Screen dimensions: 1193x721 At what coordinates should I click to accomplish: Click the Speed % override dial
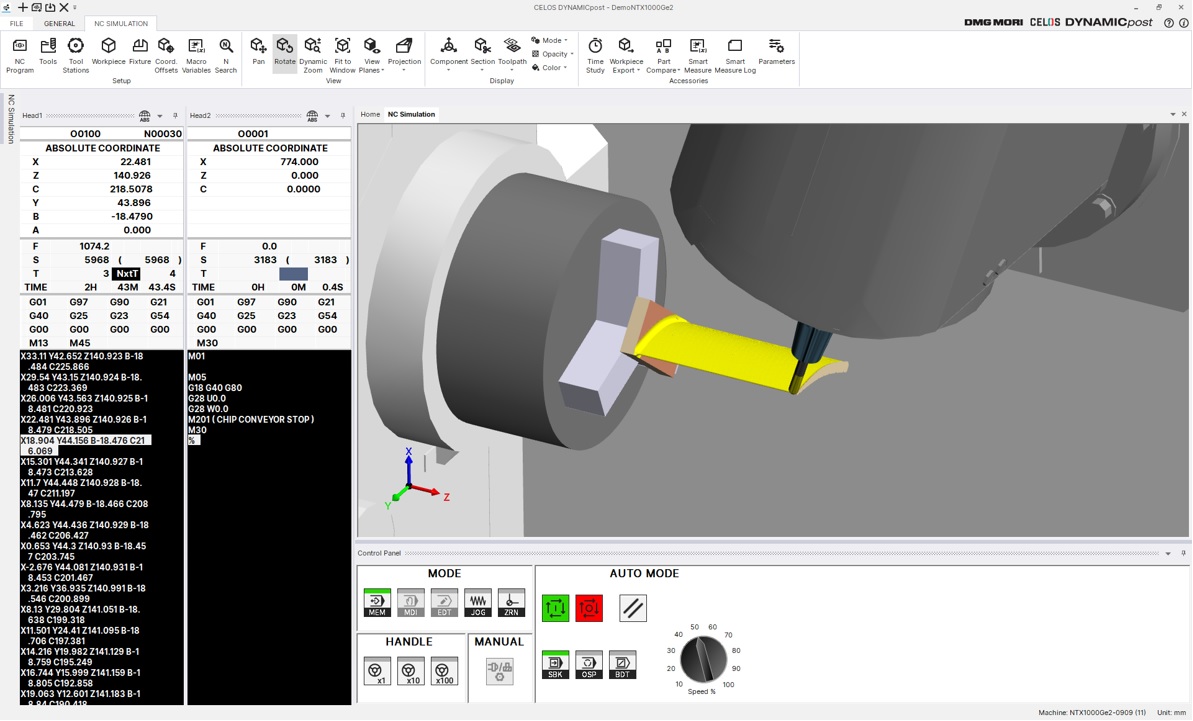[704, 660]
